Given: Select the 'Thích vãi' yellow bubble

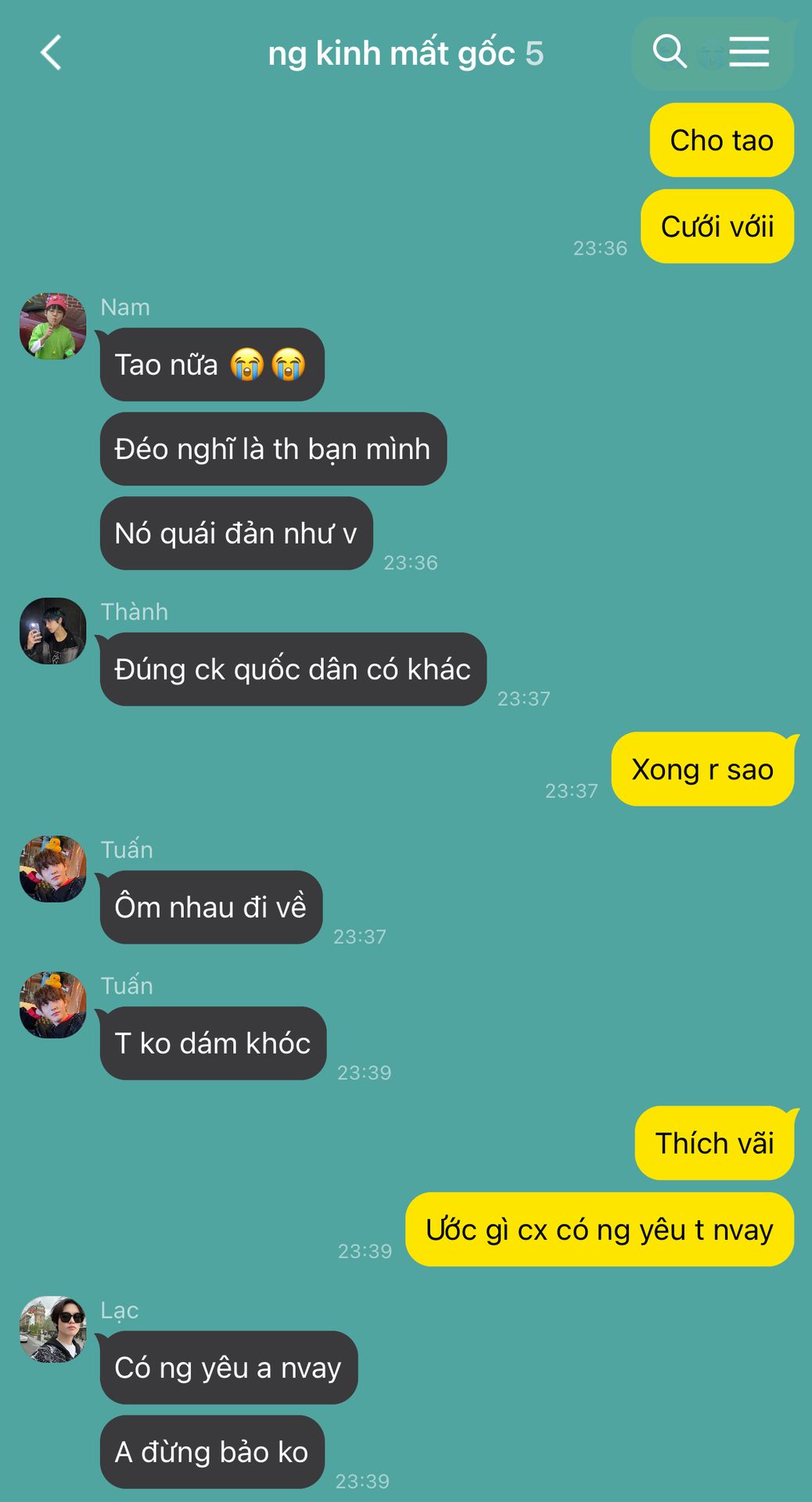Looking at the screenshot, I should click(714, 1143).
